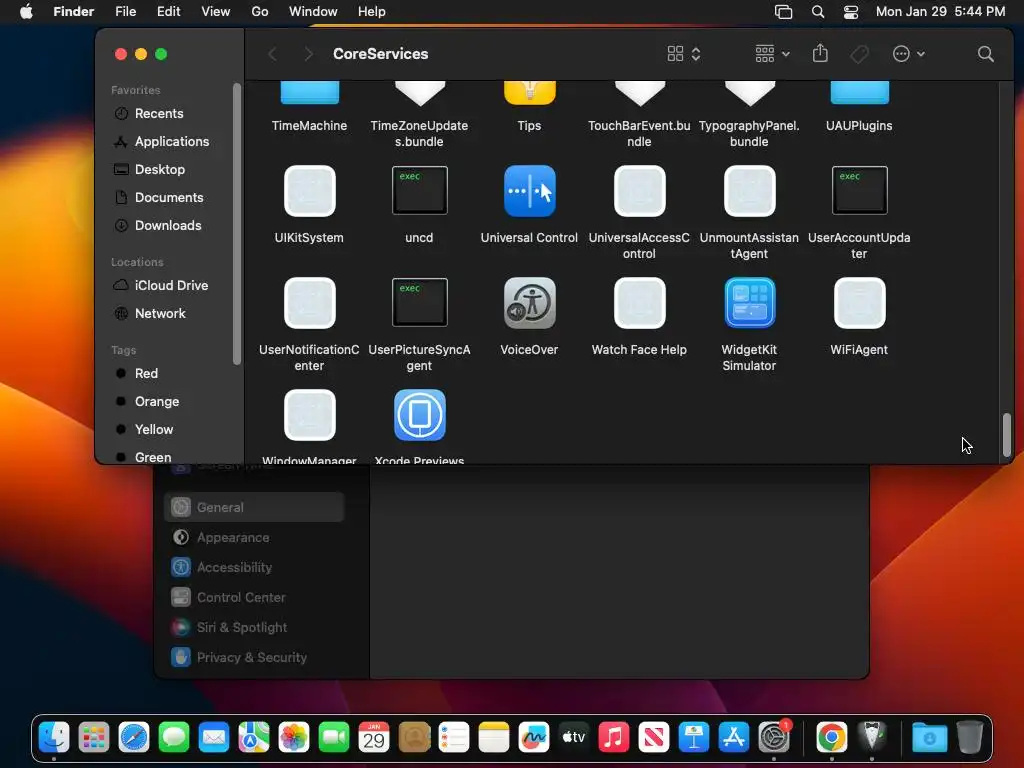The image size is (1024, 768).
Task: Open Documents in the sidebar
Action: pyautogui.click(x=167, y=198)
